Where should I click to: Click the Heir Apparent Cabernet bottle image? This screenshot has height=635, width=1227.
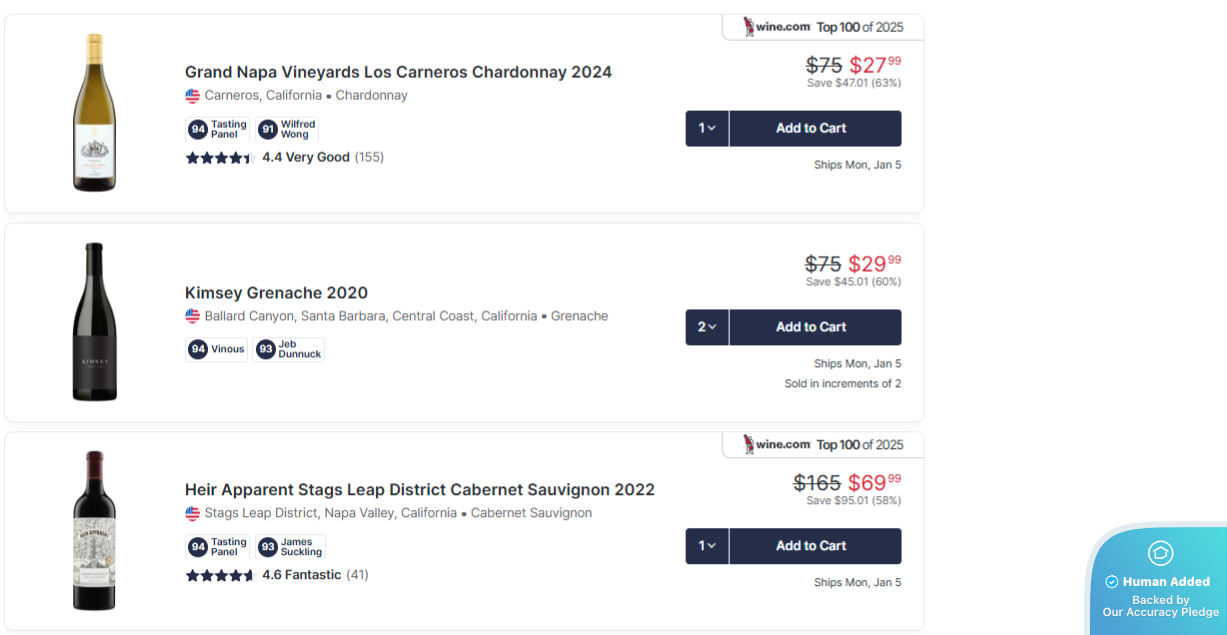(94, 530)
